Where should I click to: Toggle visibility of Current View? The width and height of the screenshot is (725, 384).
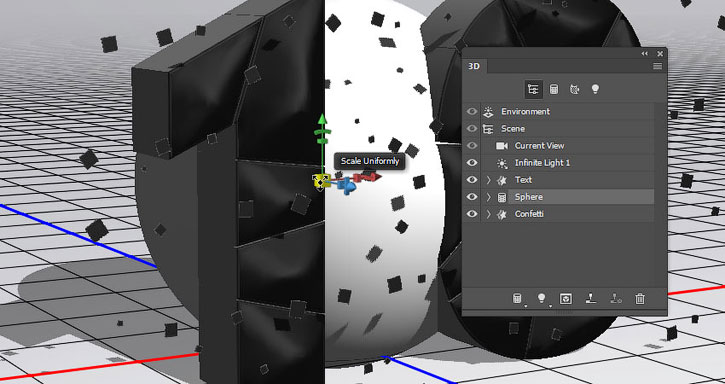click(472, 146)
